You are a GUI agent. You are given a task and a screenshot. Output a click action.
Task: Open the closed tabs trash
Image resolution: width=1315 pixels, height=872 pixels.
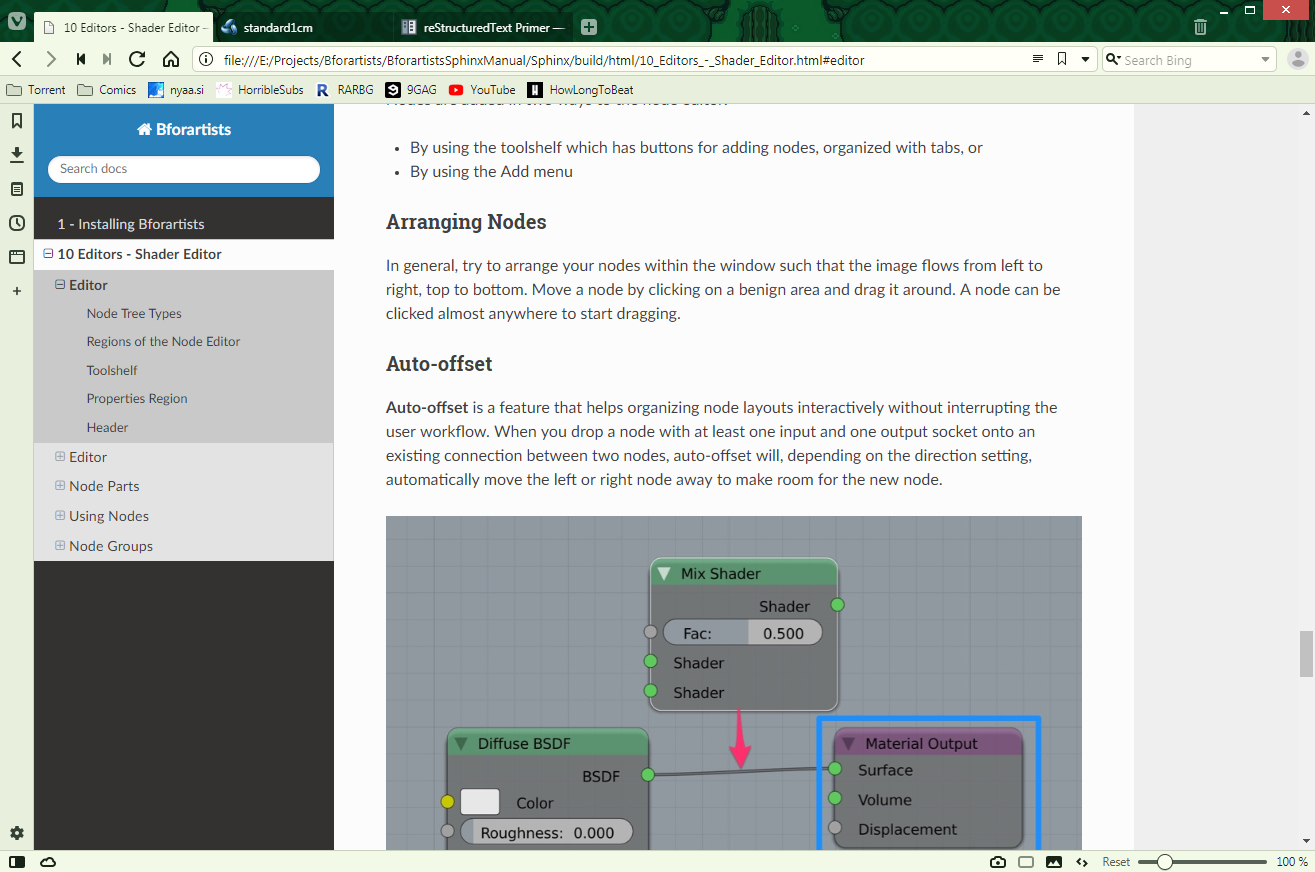pyautogui.click(x=1200, y=27)
